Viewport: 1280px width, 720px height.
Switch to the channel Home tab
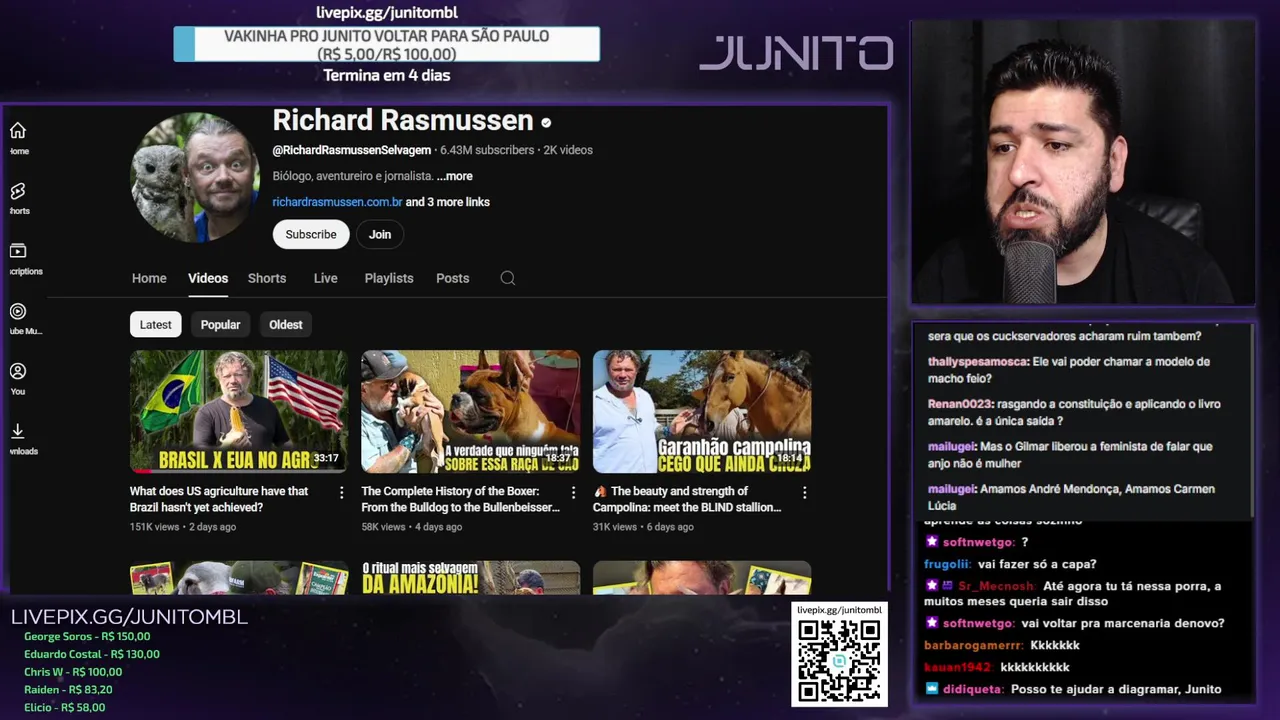(x=149, y=278)
